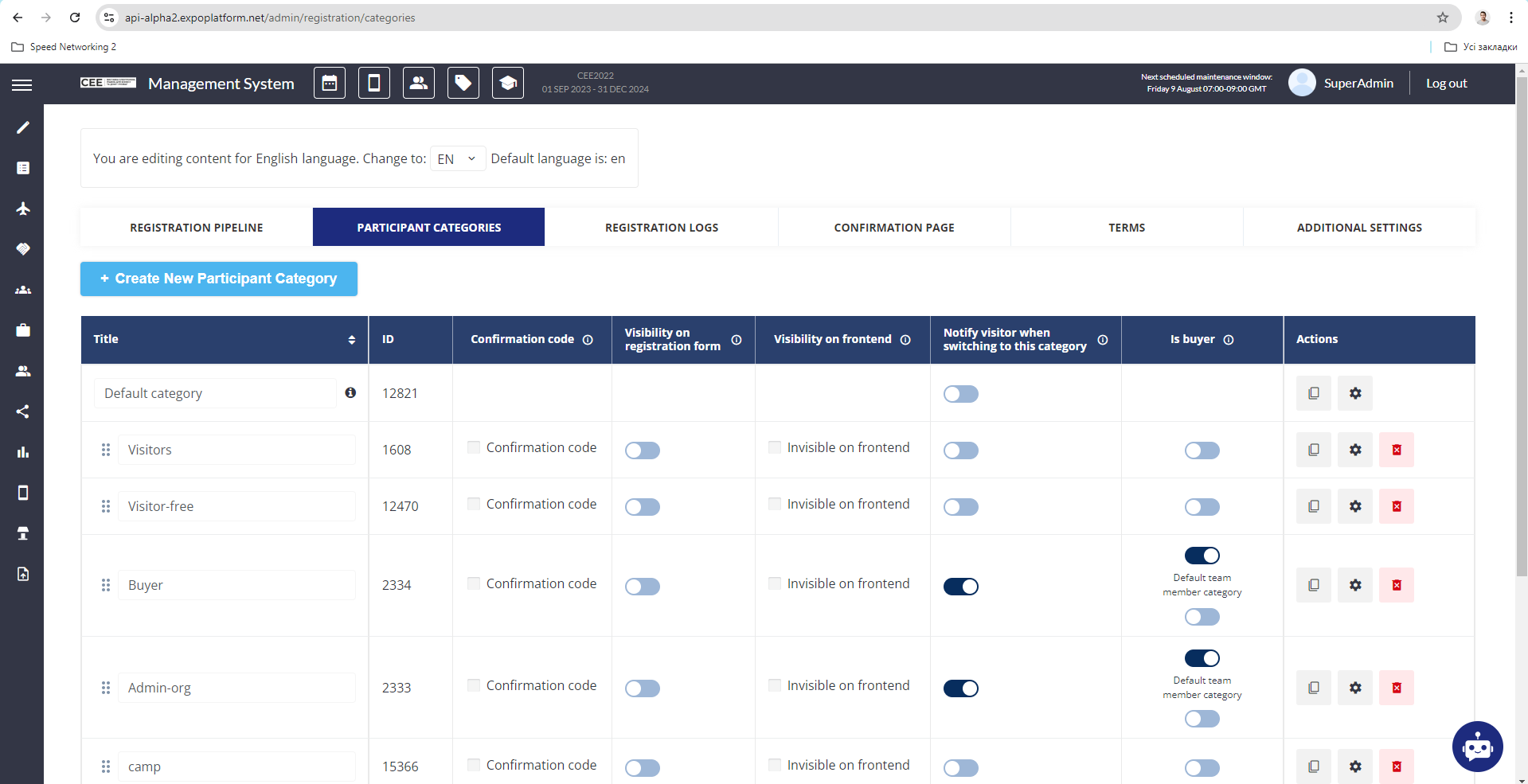
Task: Open the calendar icon in top header
Action: (329, 84)
